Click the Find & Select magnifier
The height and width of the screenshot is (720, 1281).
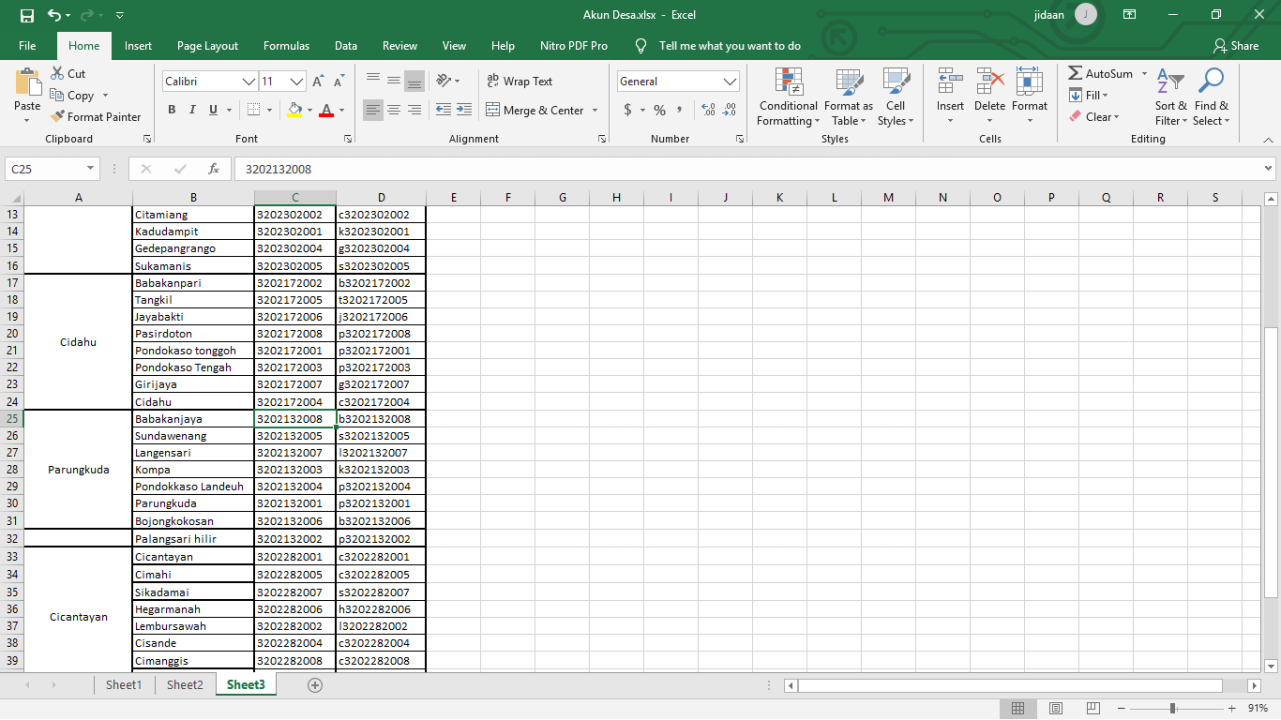[1211, 82]
